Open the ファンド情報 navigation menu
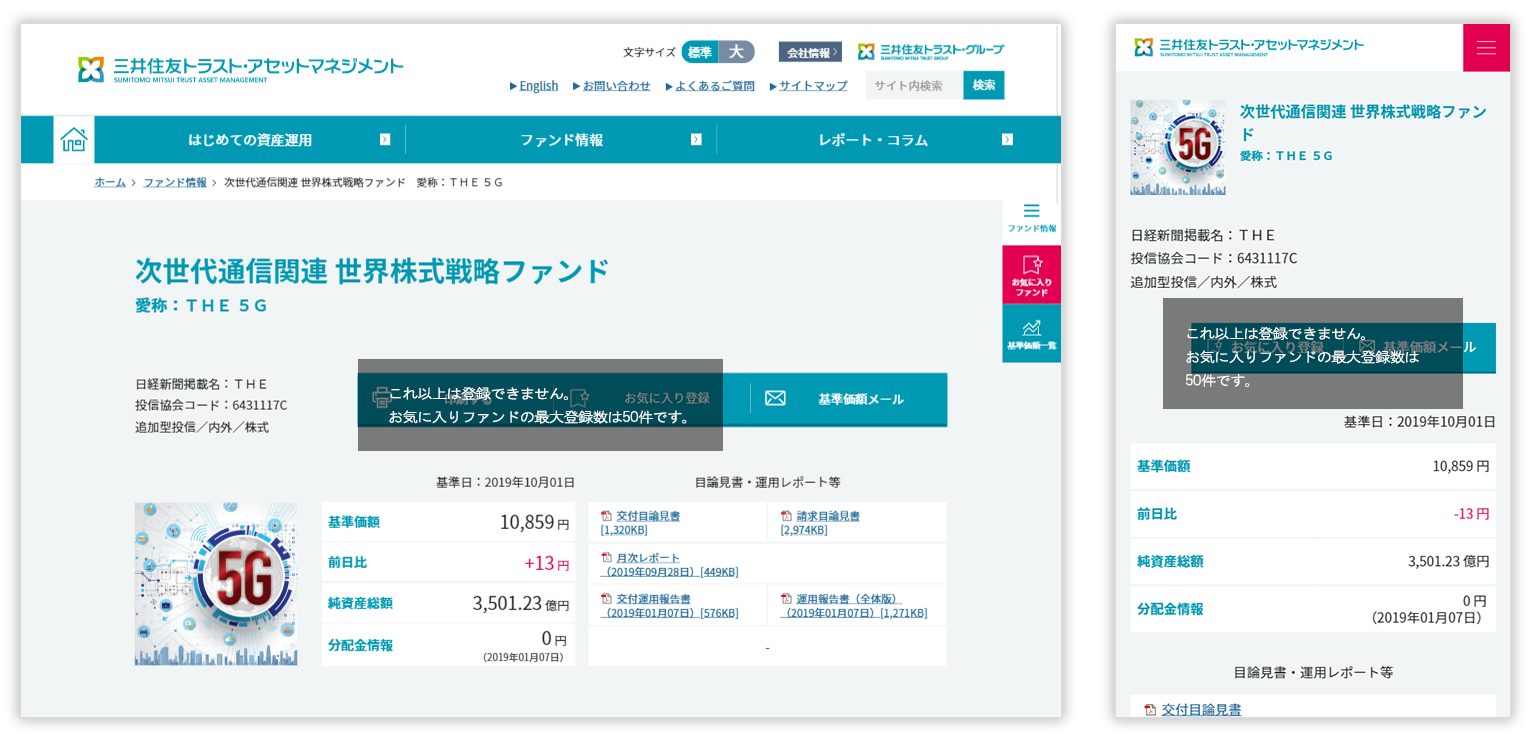 click(x=561, y=140)
